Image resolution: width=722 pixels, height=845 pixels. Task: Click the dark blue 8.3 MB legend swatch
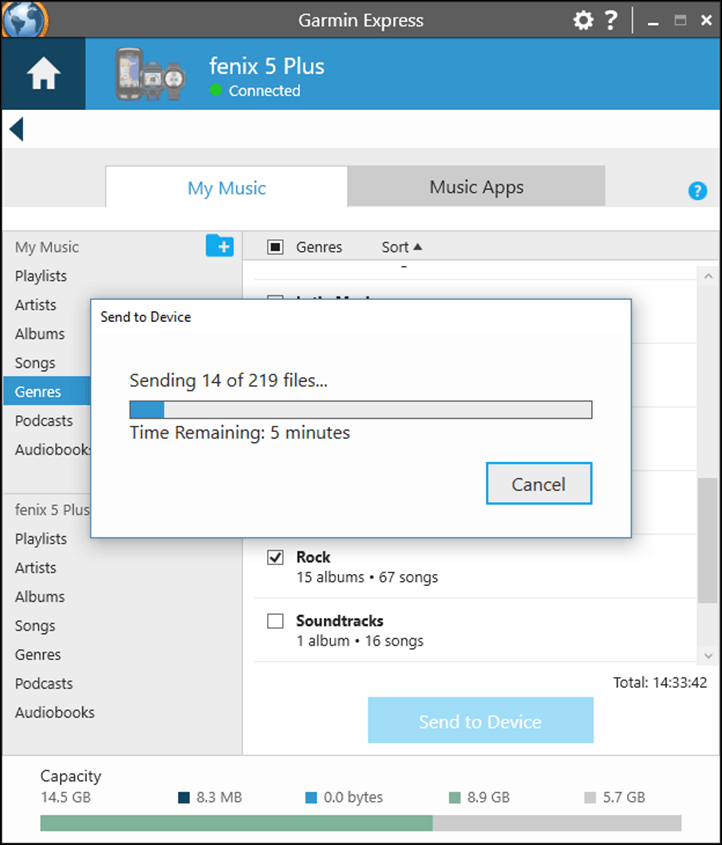184,798
